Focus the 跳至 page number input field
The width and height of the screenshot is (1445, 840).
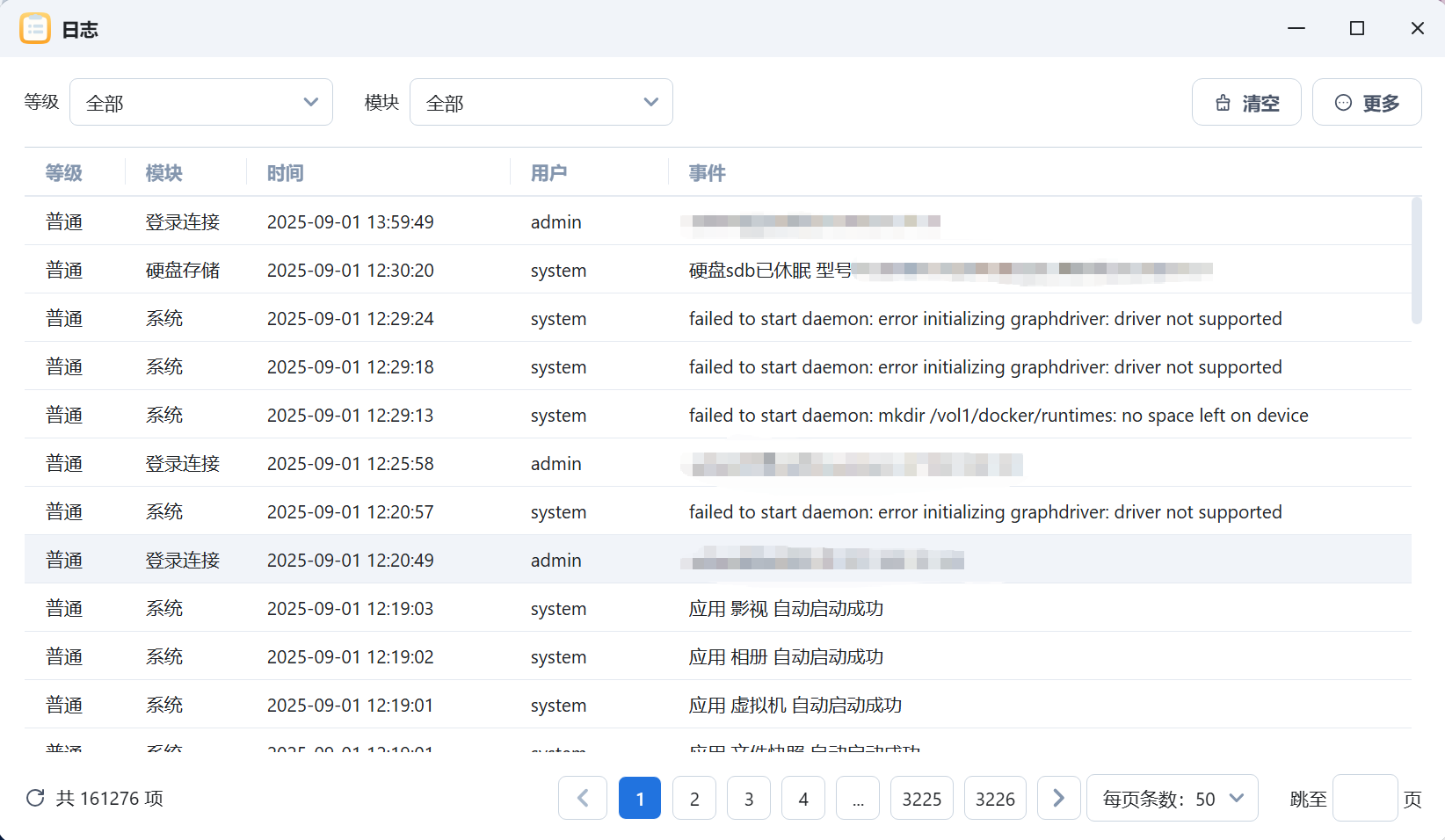pos(1364,798)
